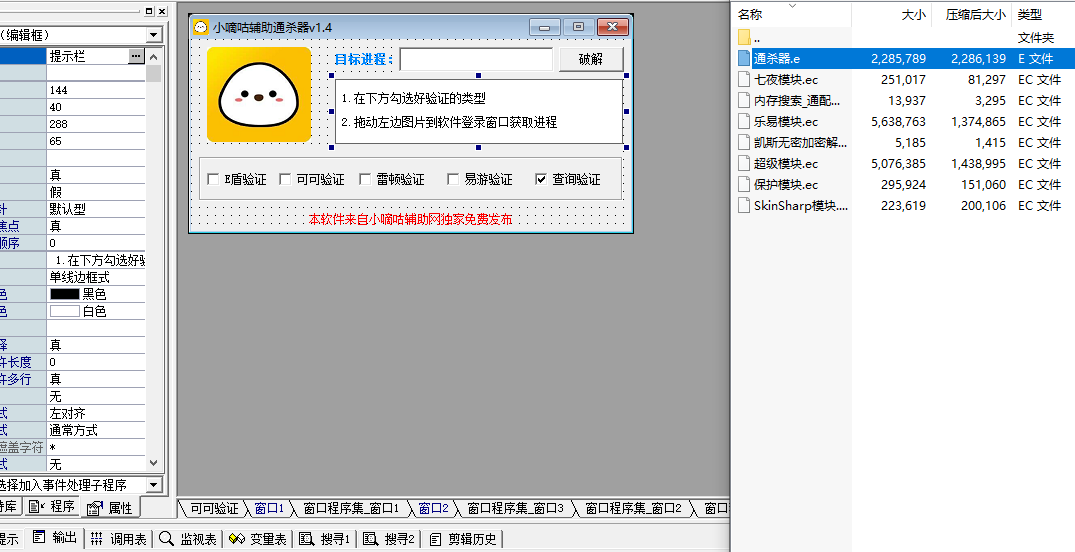Screen dimensions: 1075x552
Task: Uncheck the 查询验证 checkbox
Action: point(541,180)
